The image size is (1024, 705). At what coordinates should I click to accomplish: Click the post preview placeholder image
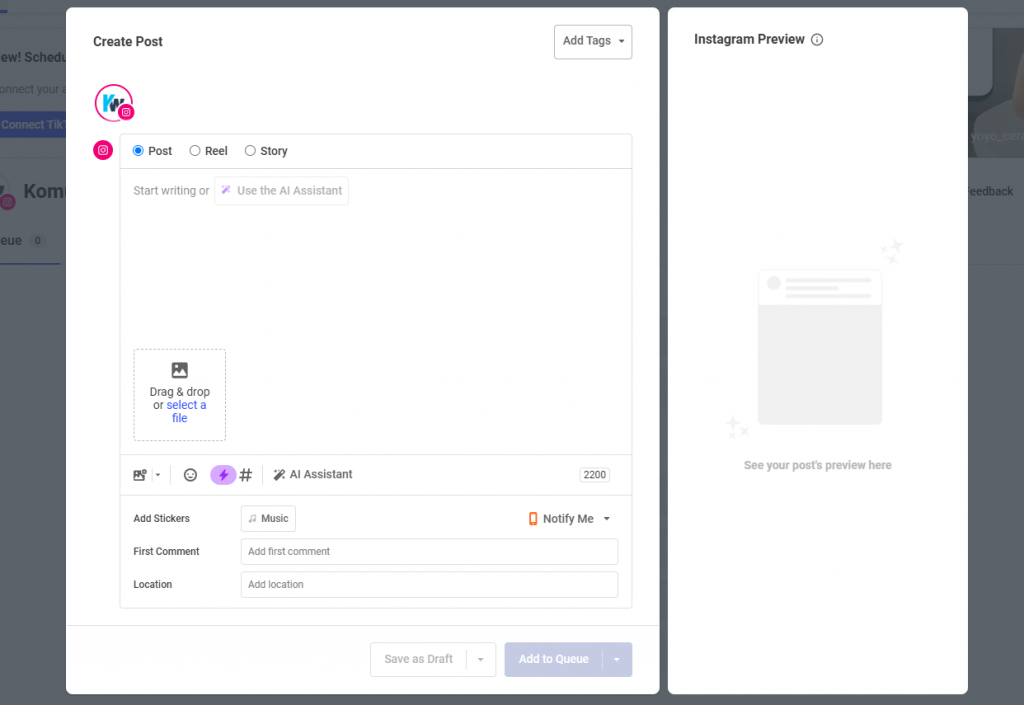820,347
